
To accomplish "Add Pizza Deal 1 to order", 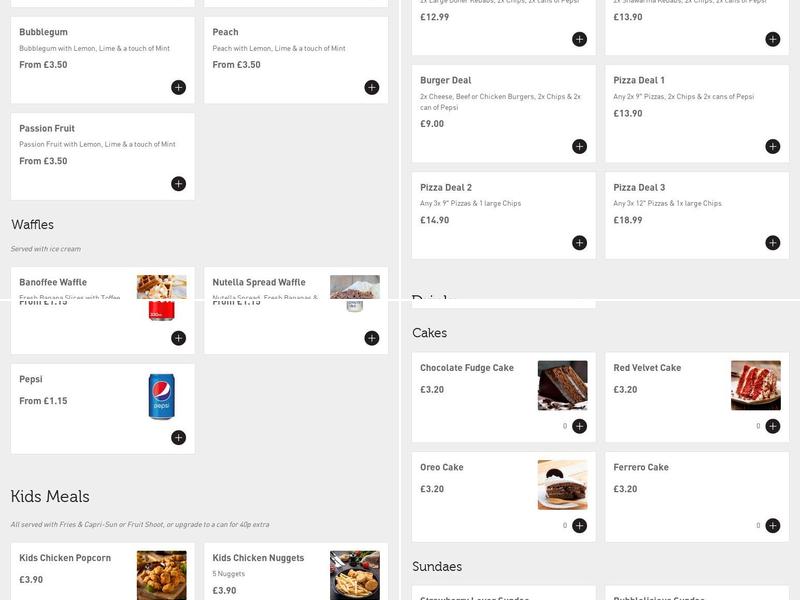I will click(x=772, y=147).
